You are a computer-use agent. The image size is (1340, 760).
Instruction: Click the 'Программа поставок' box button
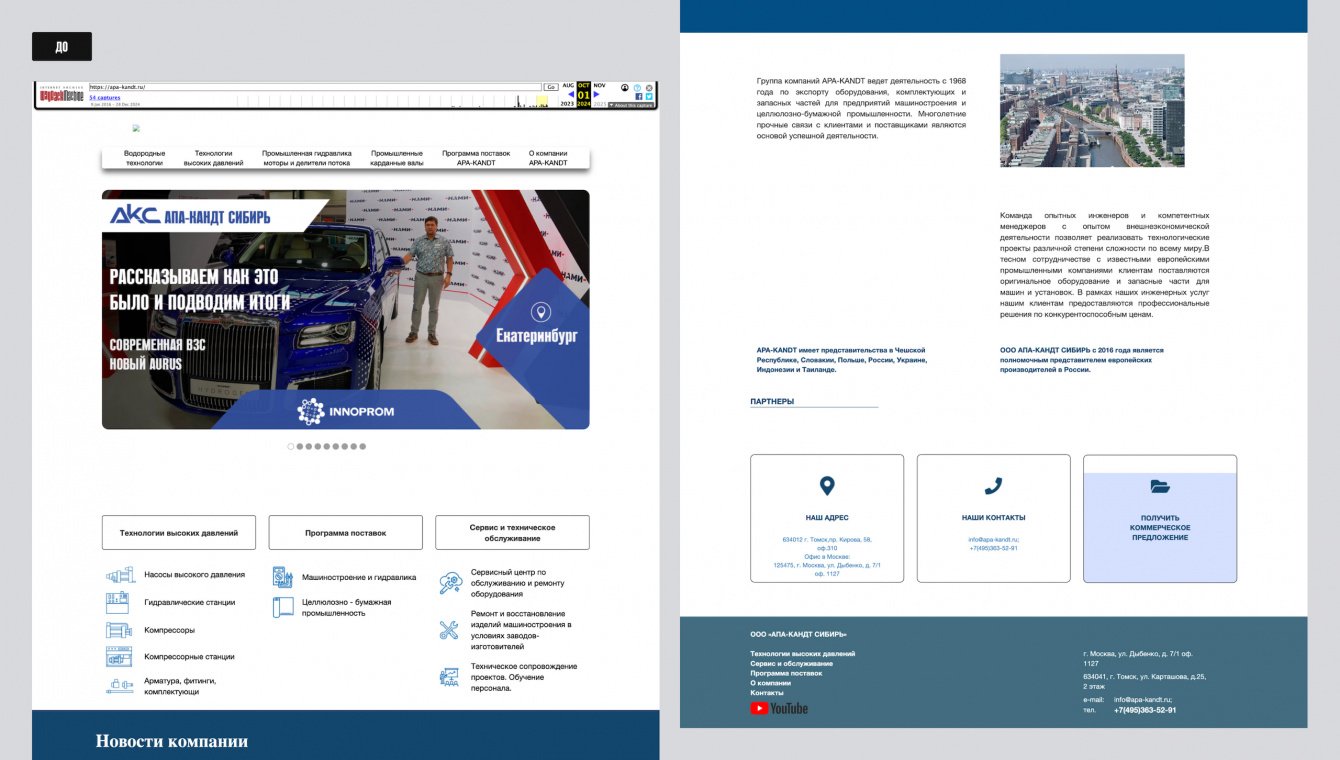[345, 533]
